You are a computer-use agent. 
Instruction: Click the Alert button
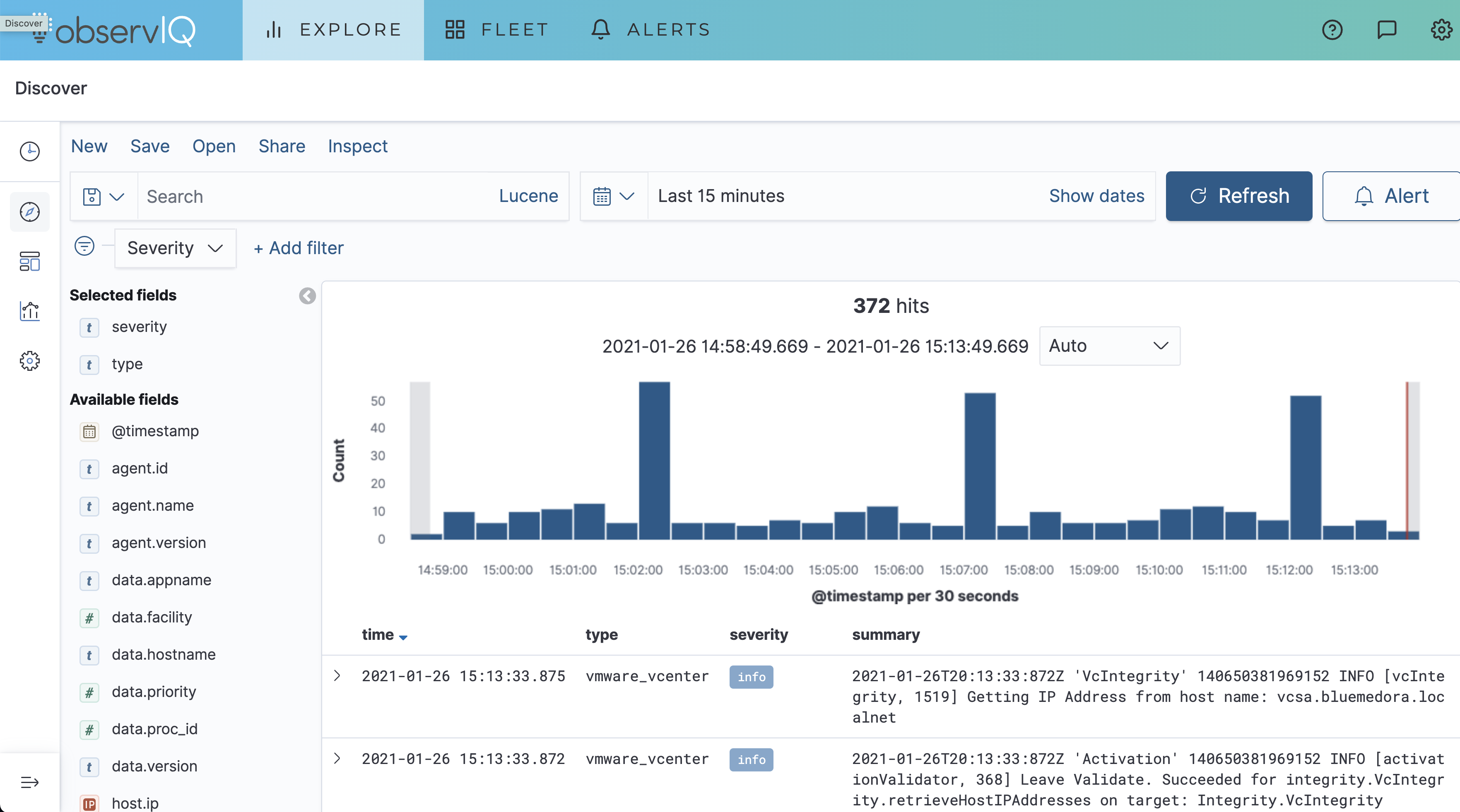coord(1391,196)
